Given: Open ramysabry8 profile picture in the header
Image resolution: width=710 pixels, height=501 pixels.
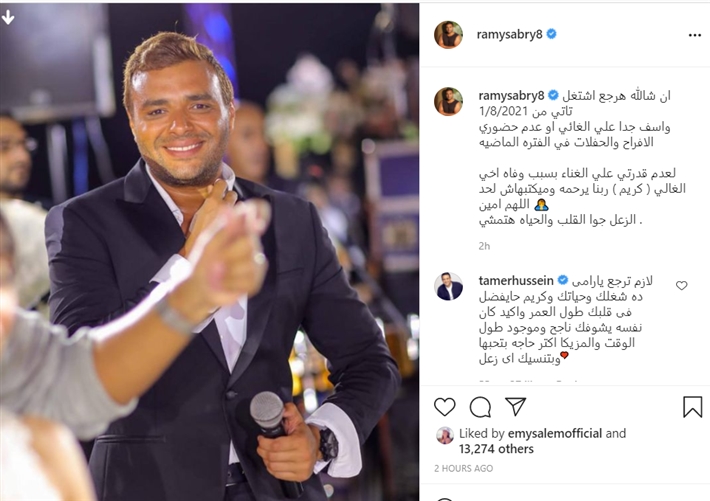Looking at the screenshot, I should (x=448, y=34).
